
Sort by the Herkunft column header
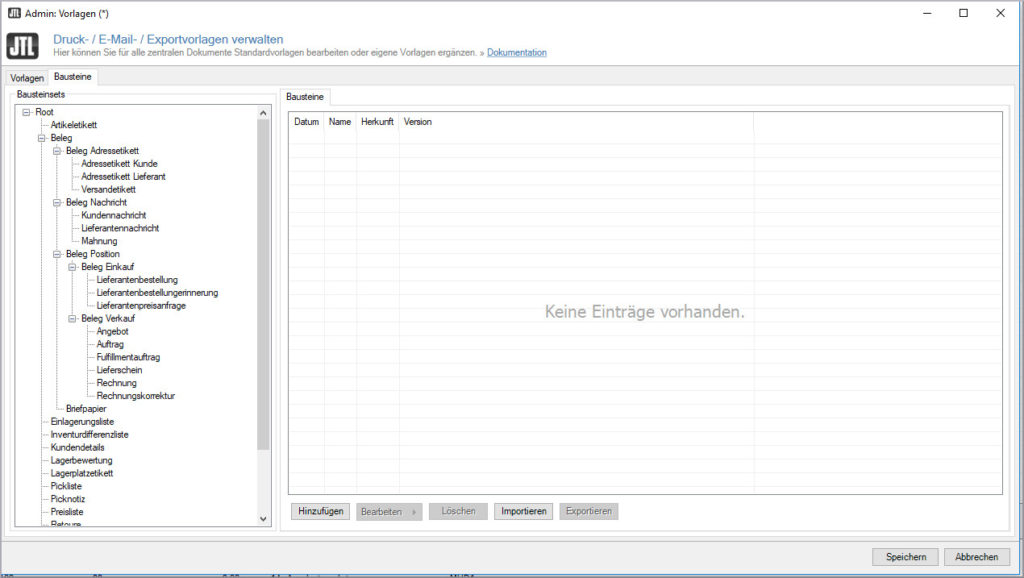pos(377,122)
